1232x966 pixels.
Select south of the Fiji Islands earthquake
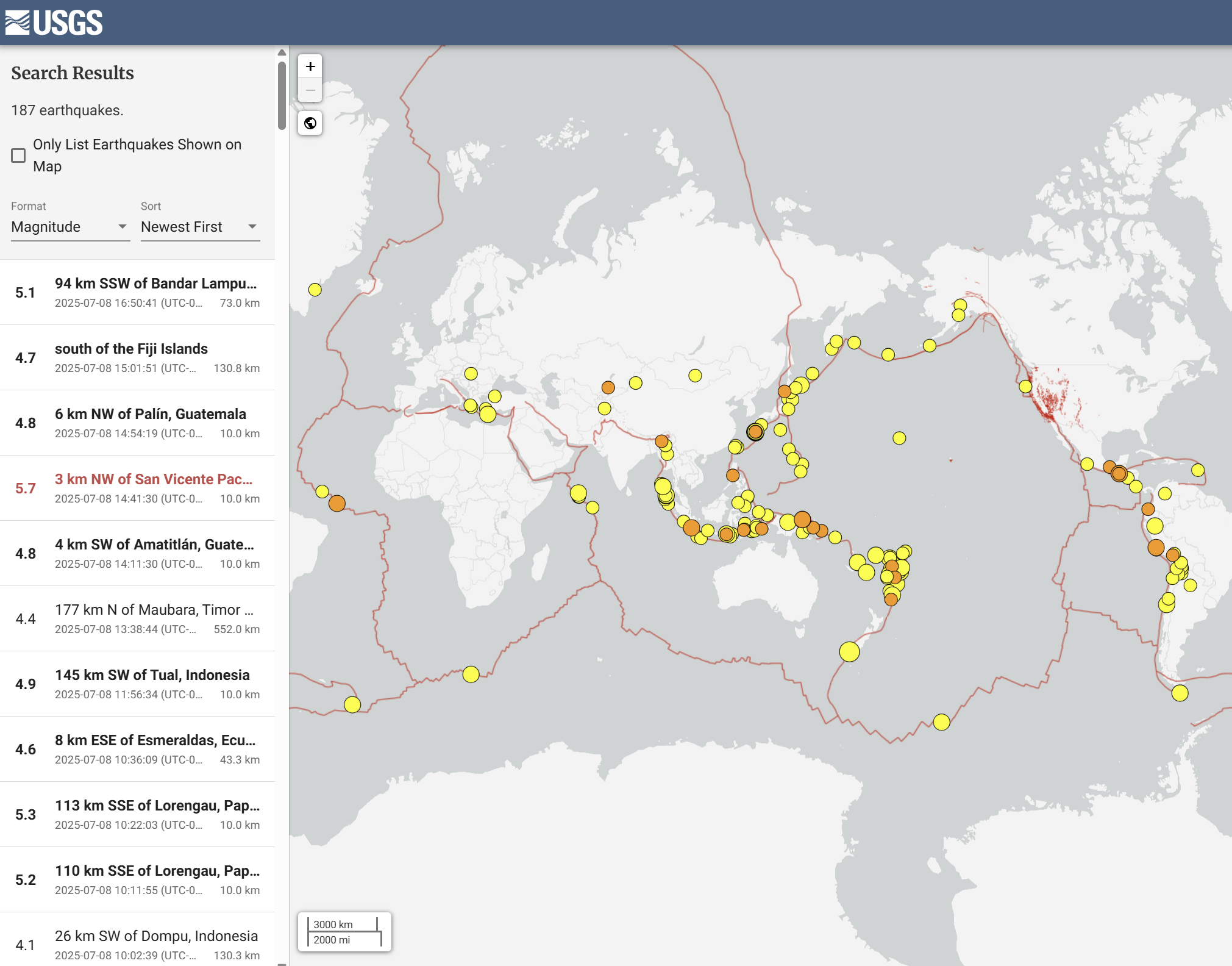[x=137, y=358]
